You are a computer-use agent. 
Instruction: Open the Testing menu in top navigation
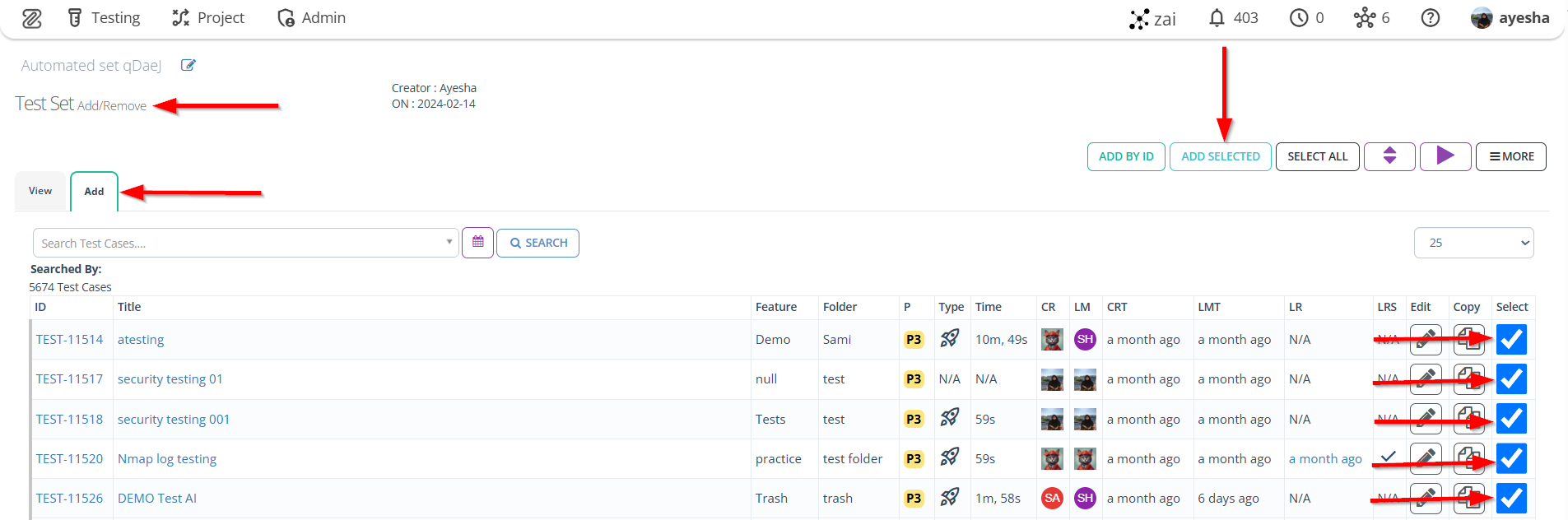[x=104, y=18]
